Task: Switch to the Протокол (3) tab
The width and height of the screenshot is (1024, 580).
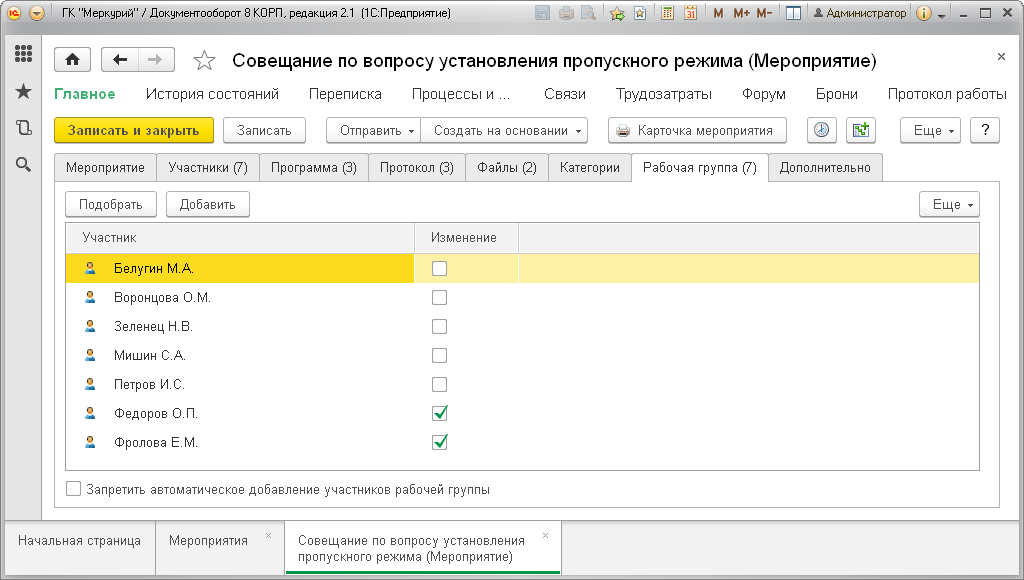Action: 417,167
